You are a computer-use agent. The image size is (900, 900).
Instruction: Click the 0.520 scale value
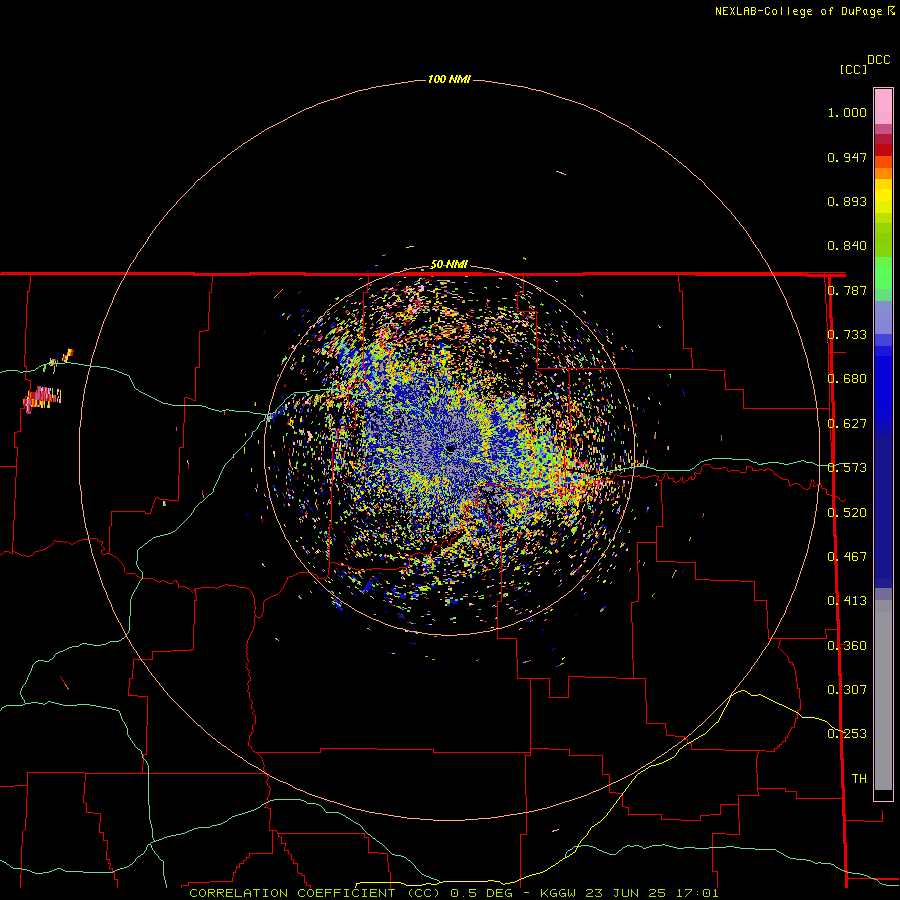pos(847,513)
